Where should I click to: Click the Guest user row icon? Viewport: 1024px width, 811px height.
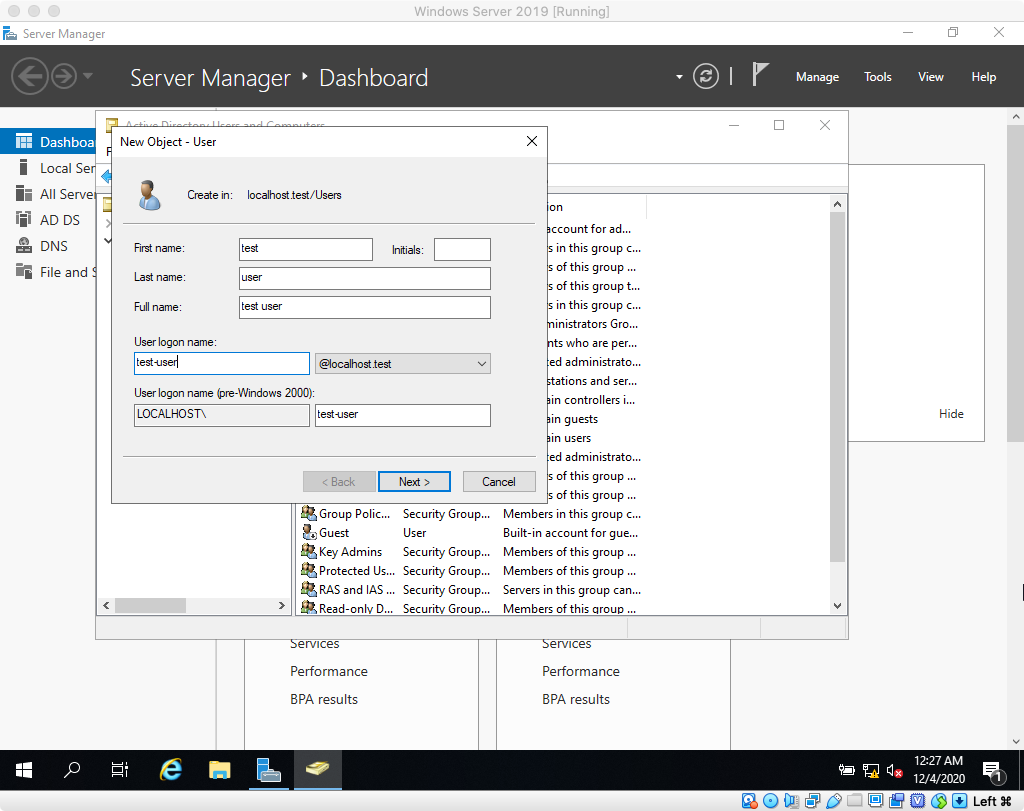tap(309, 532)
